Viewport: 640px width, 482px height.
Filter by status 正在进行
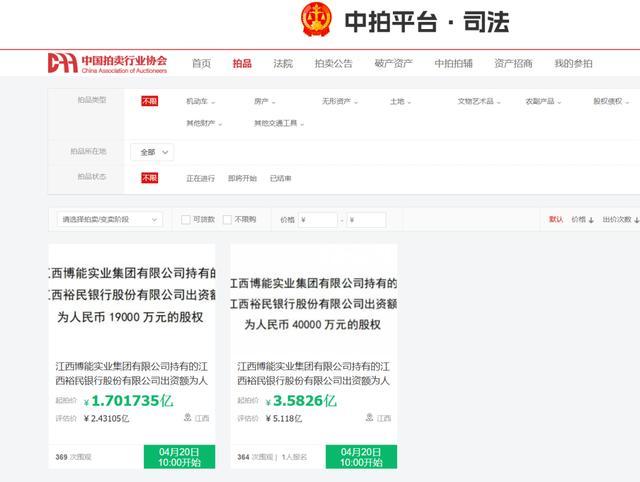point(200,178)
